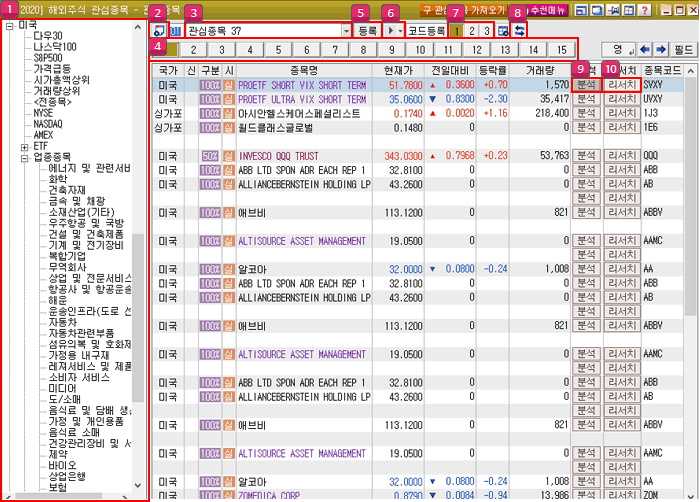Click the tree panel horizontal scrollbar thumb
This screenshot has height=502, width=700.
click(x=58, y=496)
